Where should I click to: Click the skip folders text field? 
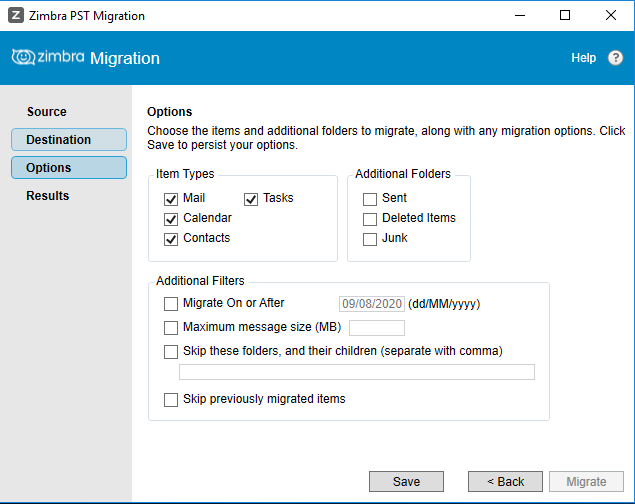[357, 372]
